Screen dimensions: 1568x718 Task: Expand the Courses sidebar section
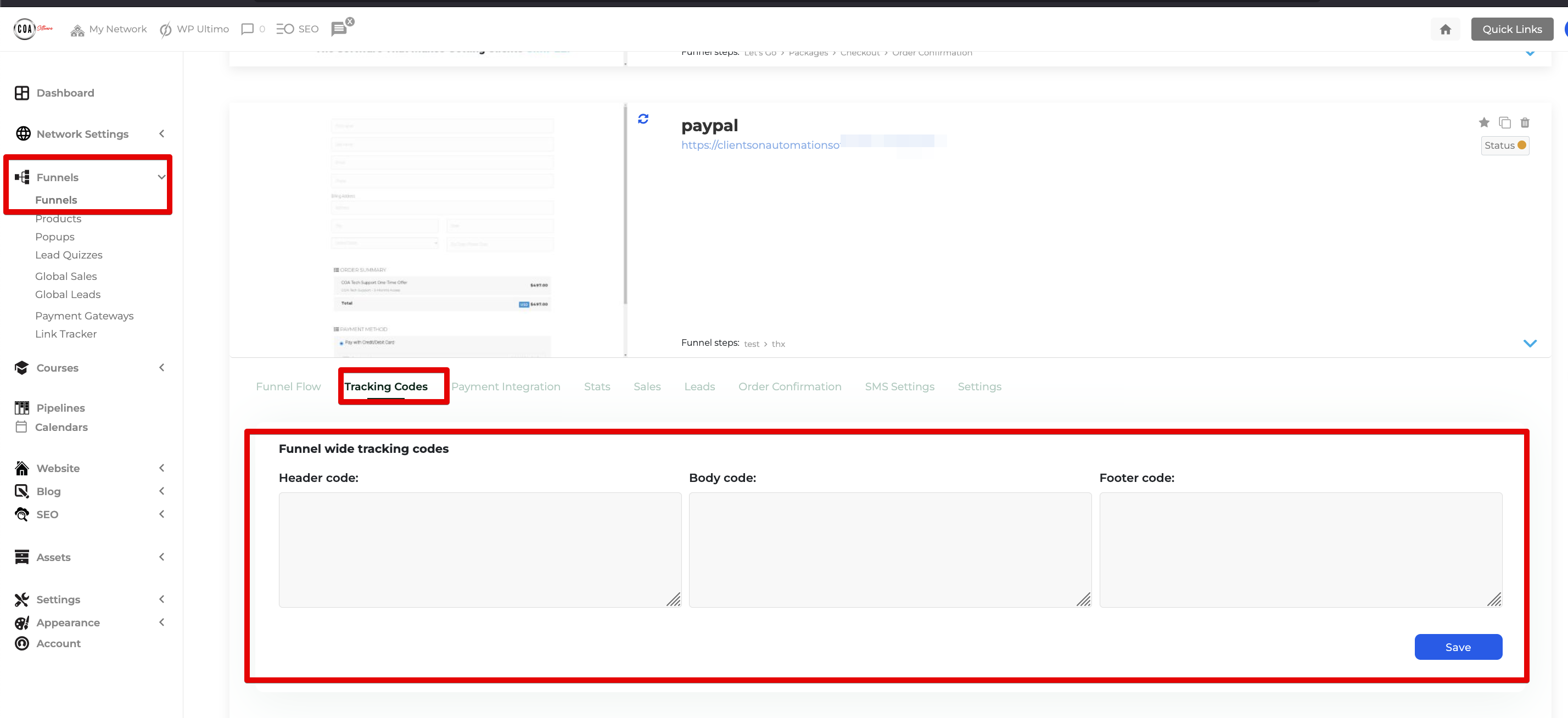pos(57,368)
